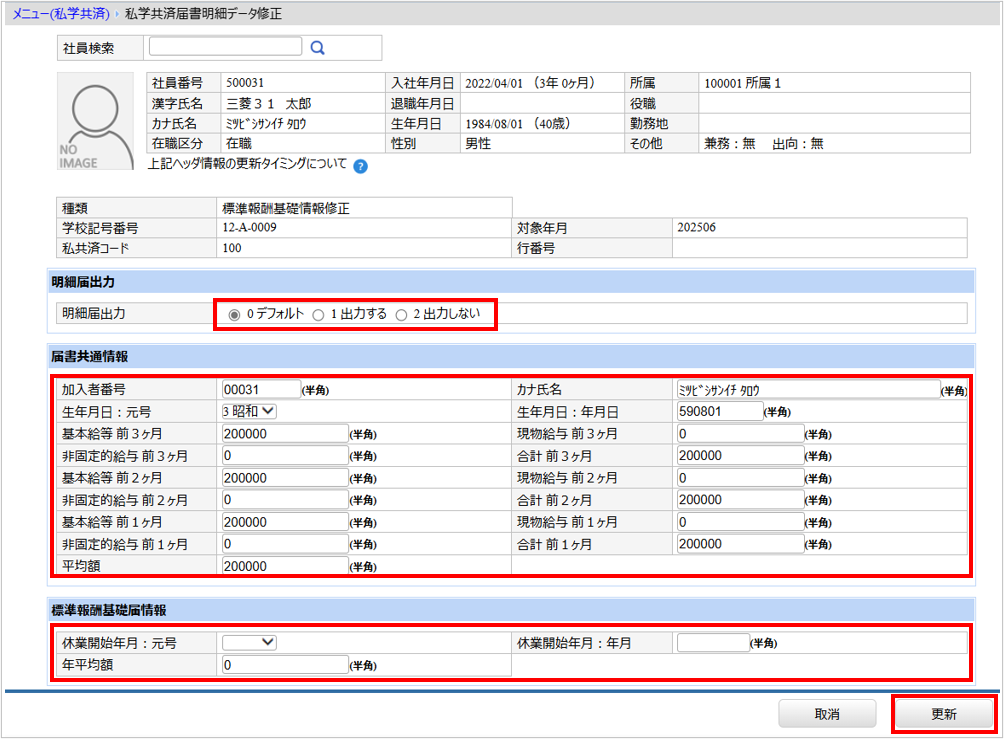This screenshot has width=1004, height=739.
Task: Click the 学校記号番号 value 12-A-0009
Action: (x=249, y=227)
